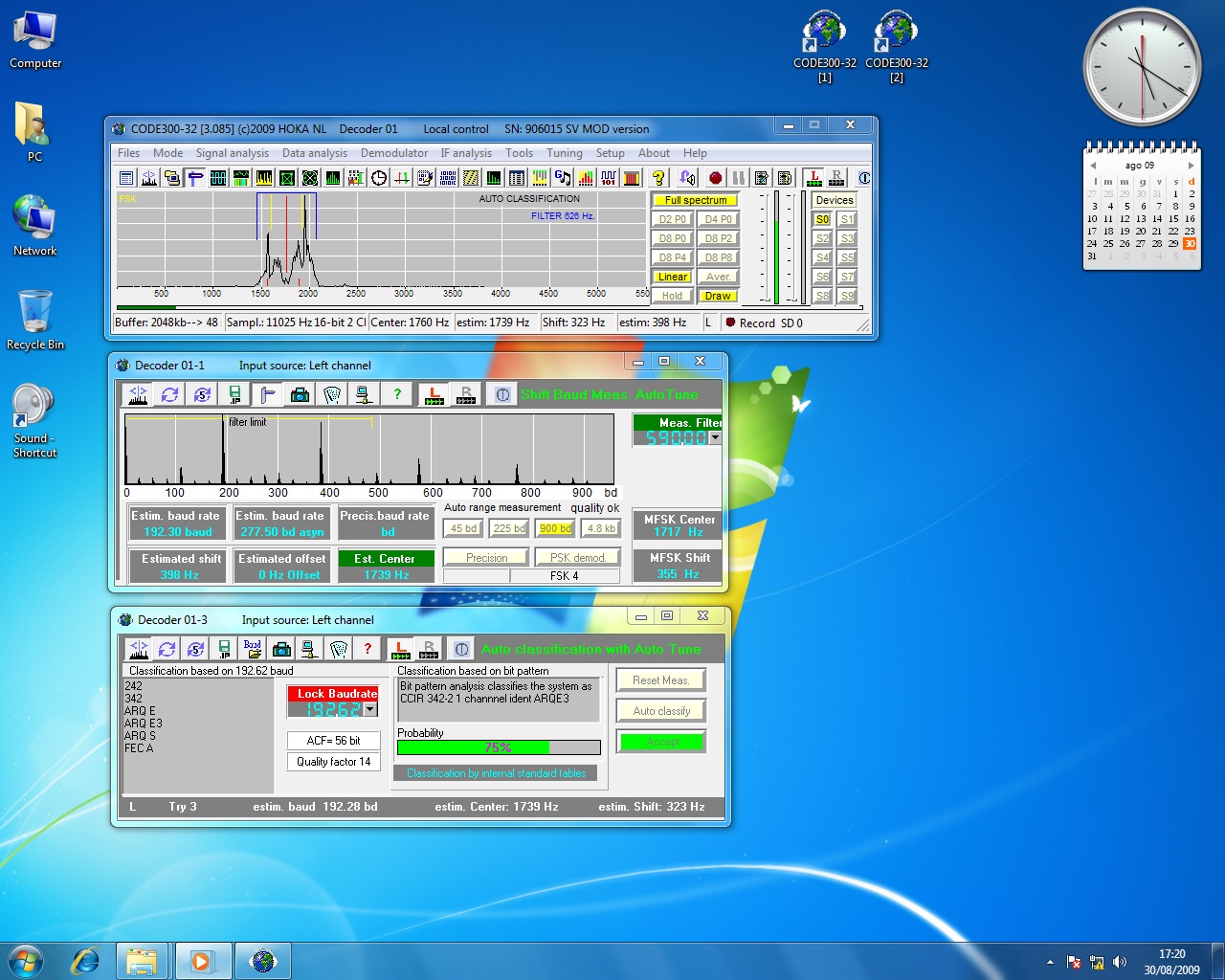The image size is (1225, 980).
Task: Select left channel 'L' icon in Decoder 01-3
Action: (400, 649)
